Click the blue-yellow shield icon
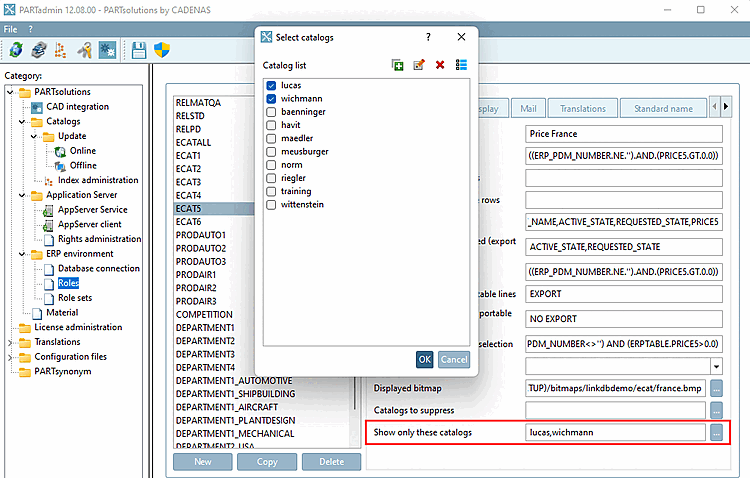The height and width of the screenshot is (478, 750). tap(162, 50)
